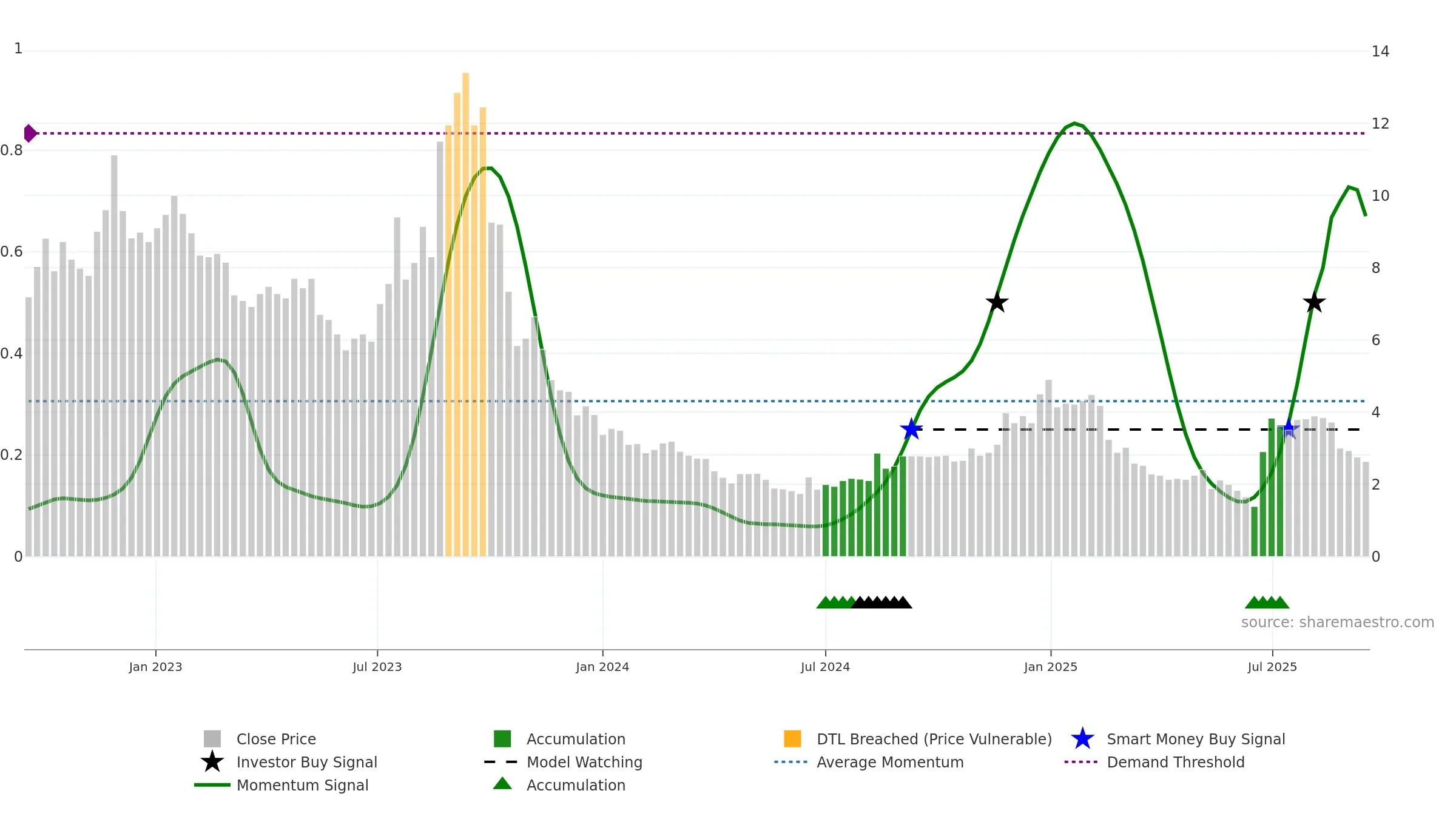Click the source: sharemaestro.com text
The image size is (1456, 819).
point(1338,622)
